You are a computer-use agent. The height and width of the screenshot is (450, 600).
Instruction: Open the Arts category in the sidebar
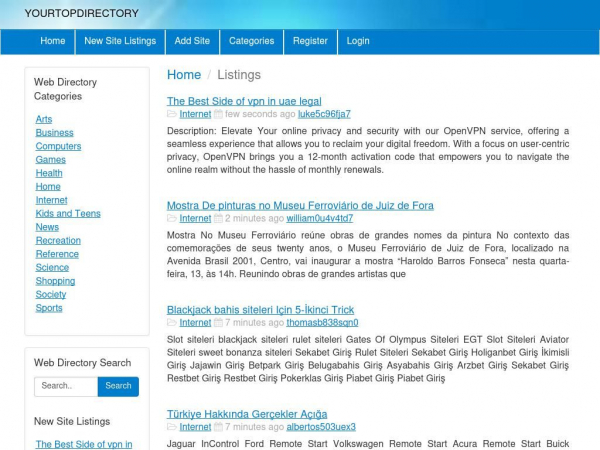click(44, 119)
